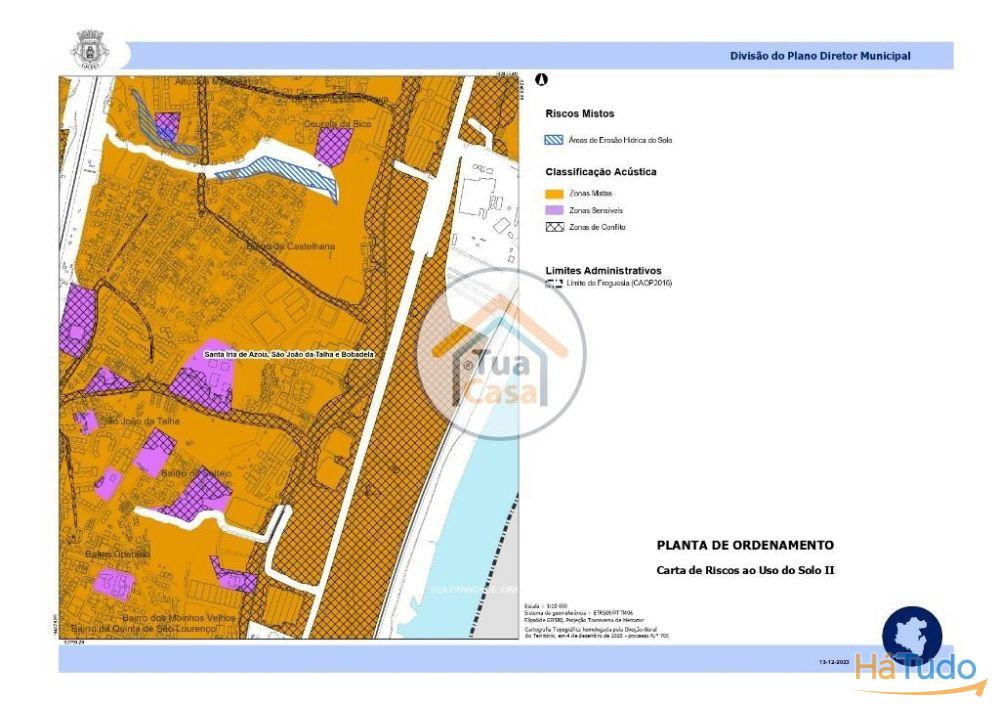The height and width of the screenshot is (709, 1000).
Task: Select the Limites Administrativos legend heading
Action: pos(603,270)
